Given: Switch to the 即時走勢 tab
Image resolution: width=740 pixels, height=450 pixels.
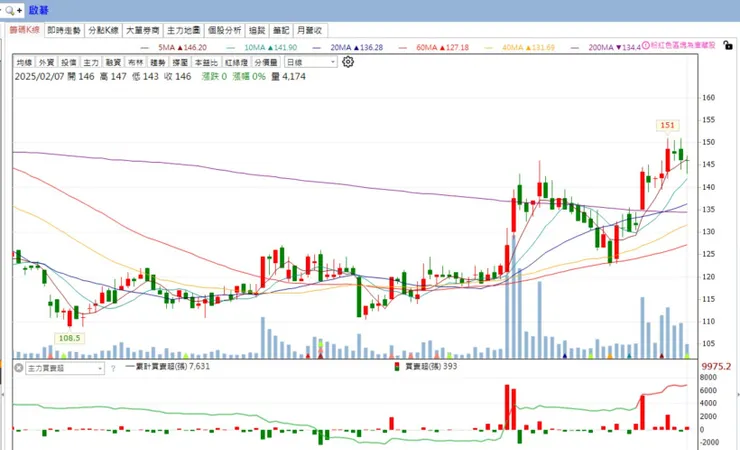Looking at the screenshot, I should [64, 30].
